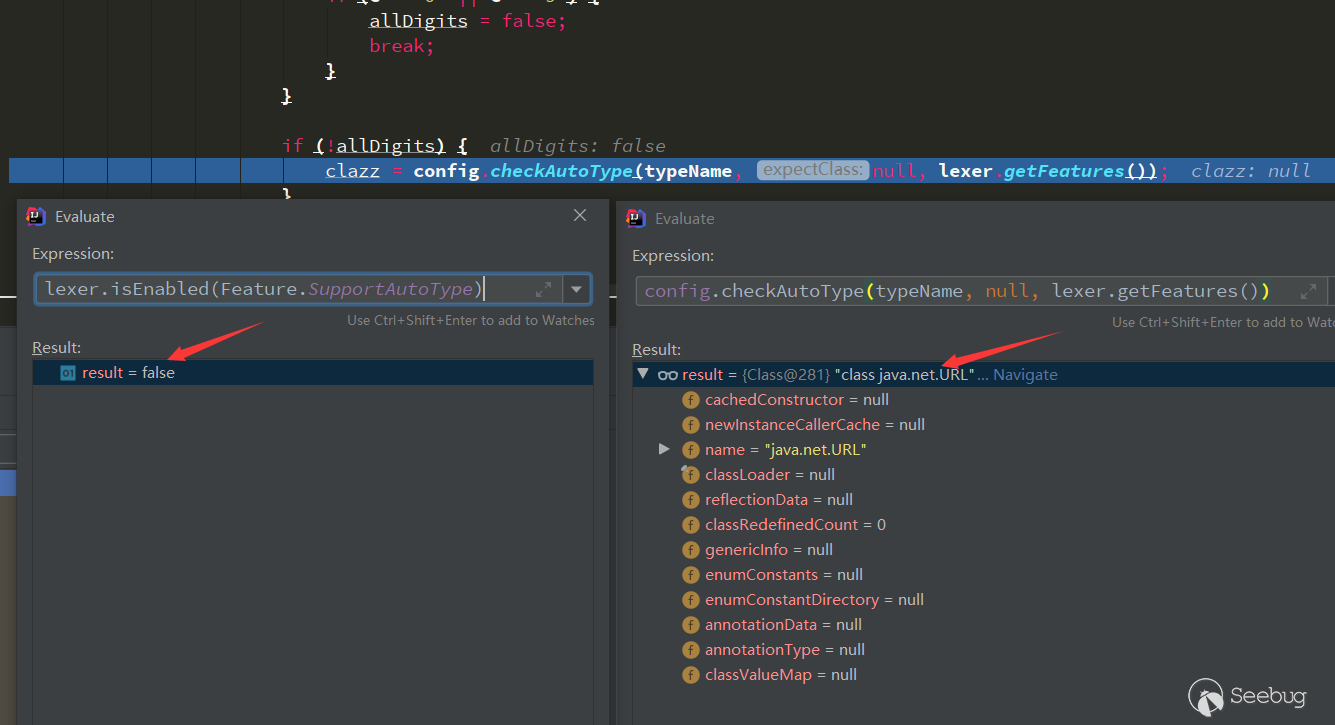
Task: Select the enumConstants field row
Action: [784, 575]
